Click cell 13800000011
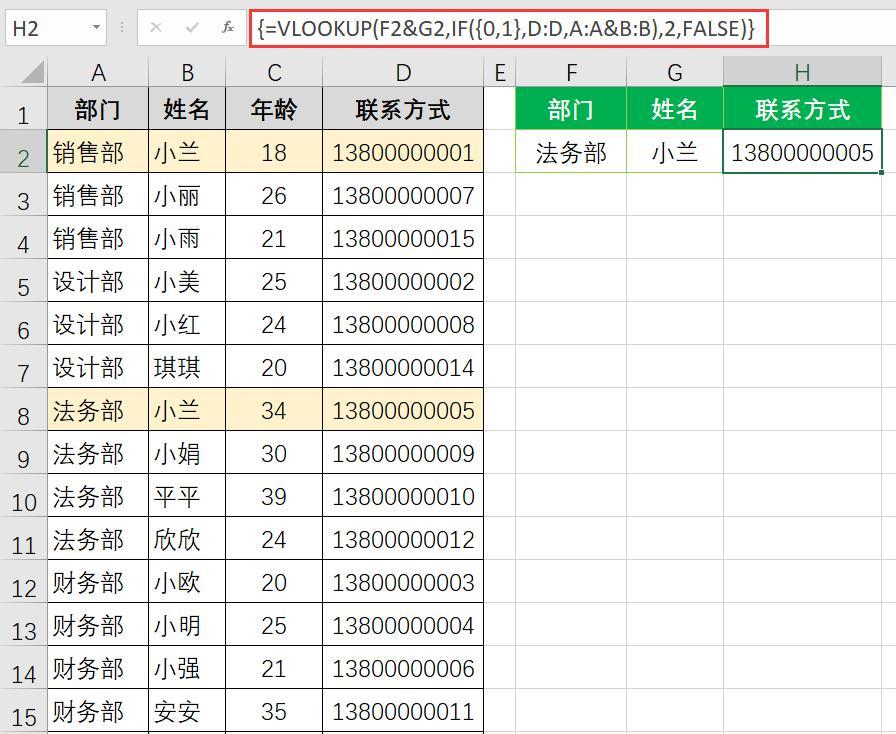Viewport: 896px width, 734px height. [x=403, y=711]
